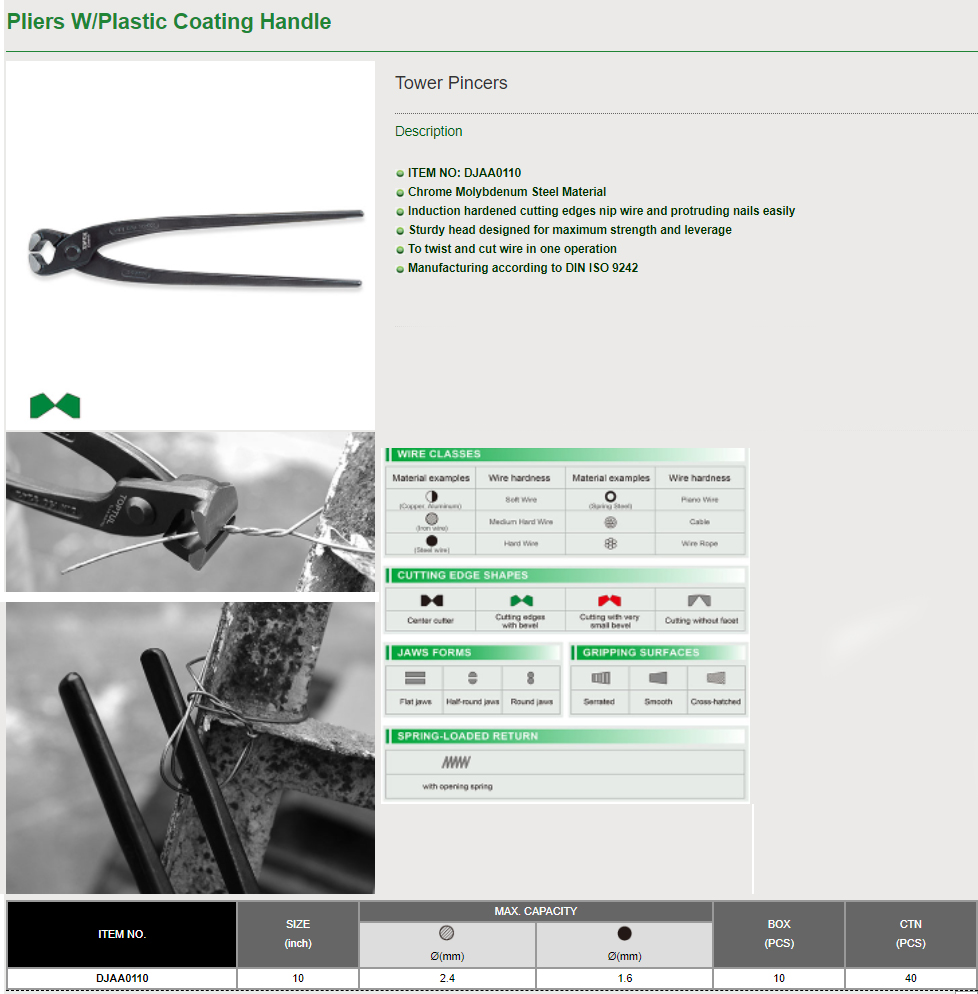Open the photo of pincer handles on rebar
978x994 pixels.
190,747
